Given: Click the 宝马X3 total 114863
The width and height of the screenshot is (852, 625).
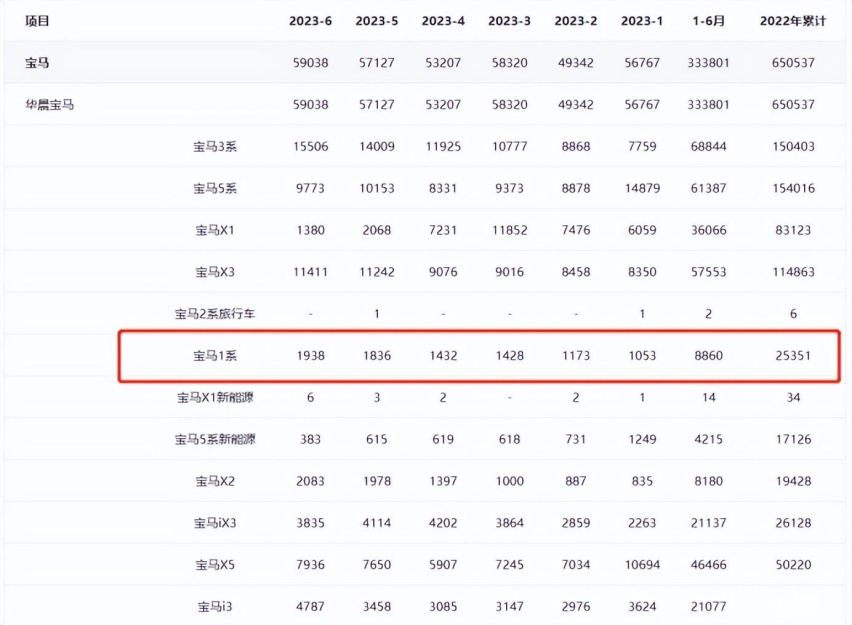Looking at the screenshot, I should click(793, 272).
